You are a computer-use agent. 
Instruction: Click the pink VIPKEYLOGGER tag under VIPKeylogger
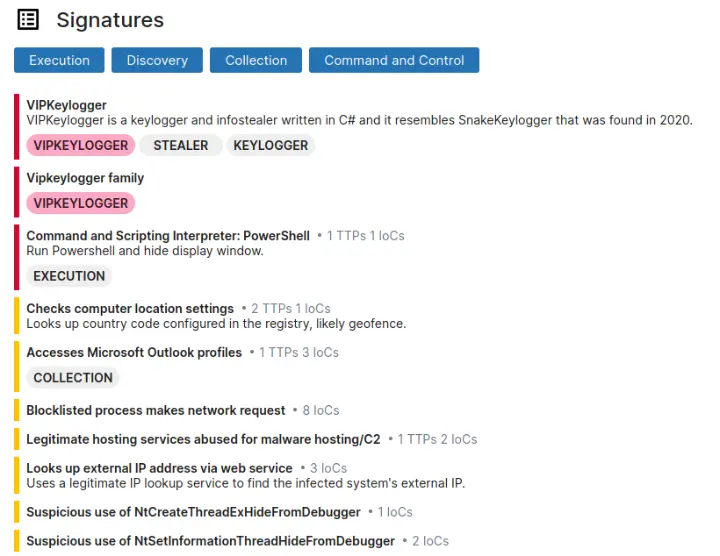81,145
